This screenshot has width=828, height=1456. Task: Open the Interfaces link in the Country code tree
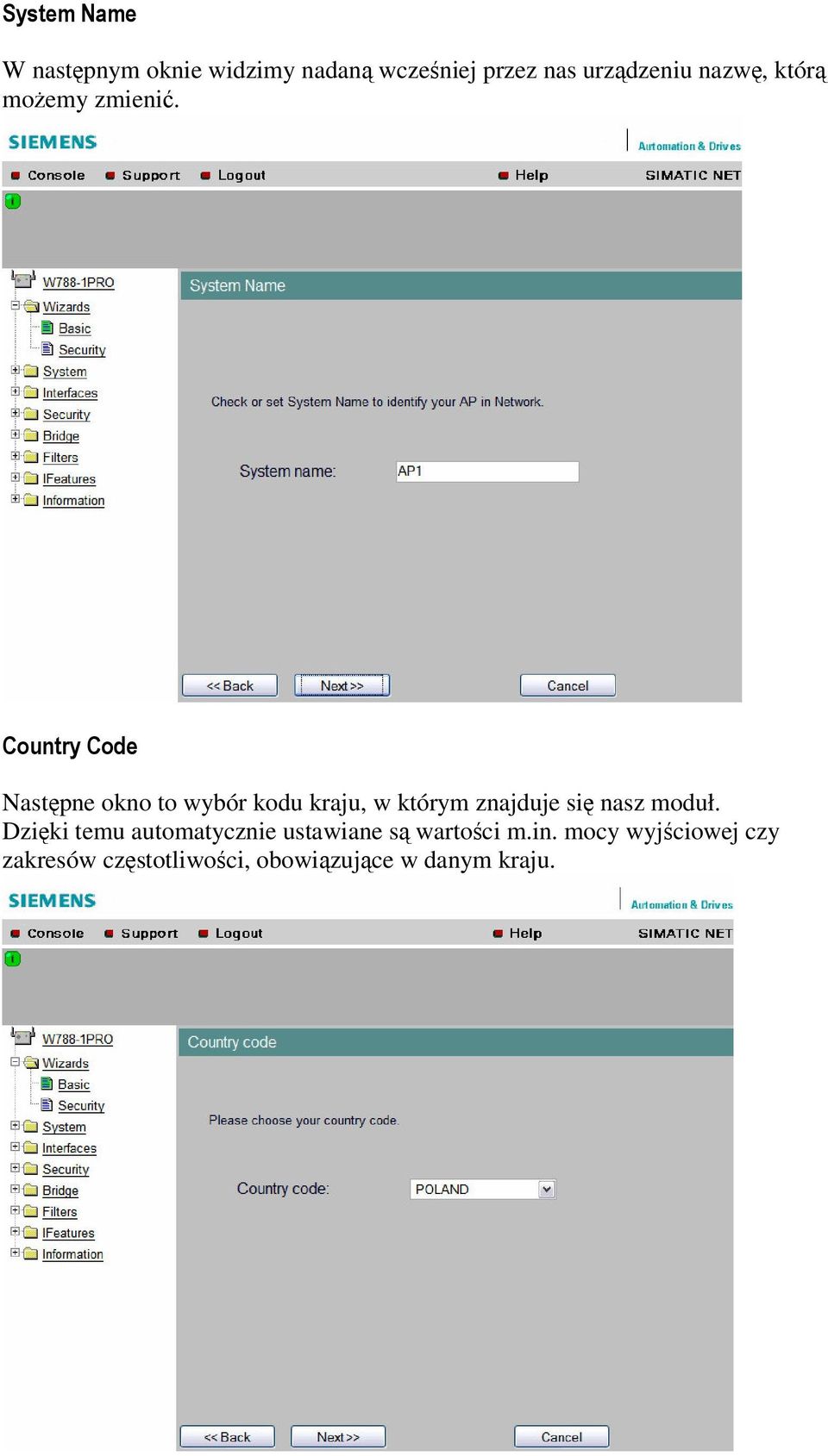pos(69,1148)
